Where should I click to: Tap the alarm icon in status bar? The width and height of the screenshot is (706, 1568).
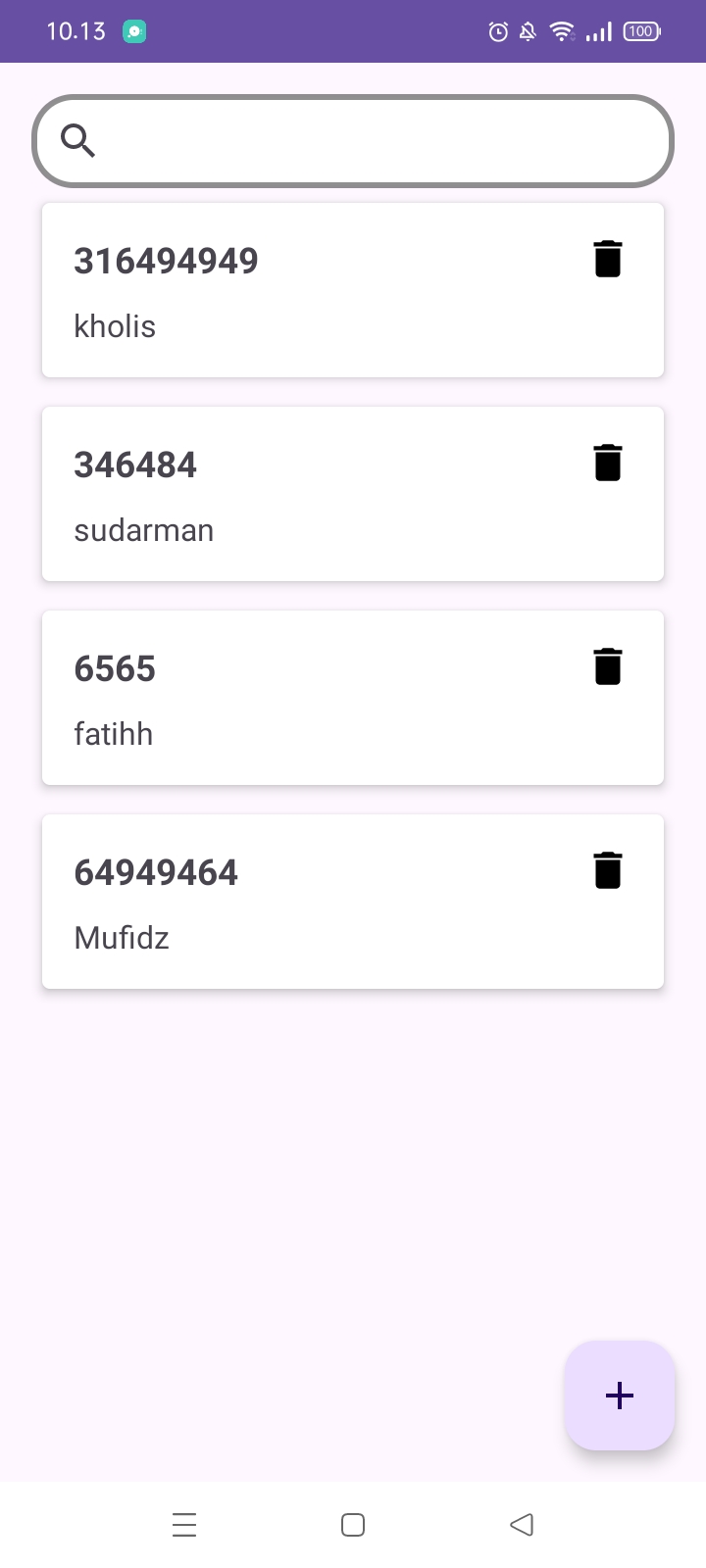[x=498, y=32]
